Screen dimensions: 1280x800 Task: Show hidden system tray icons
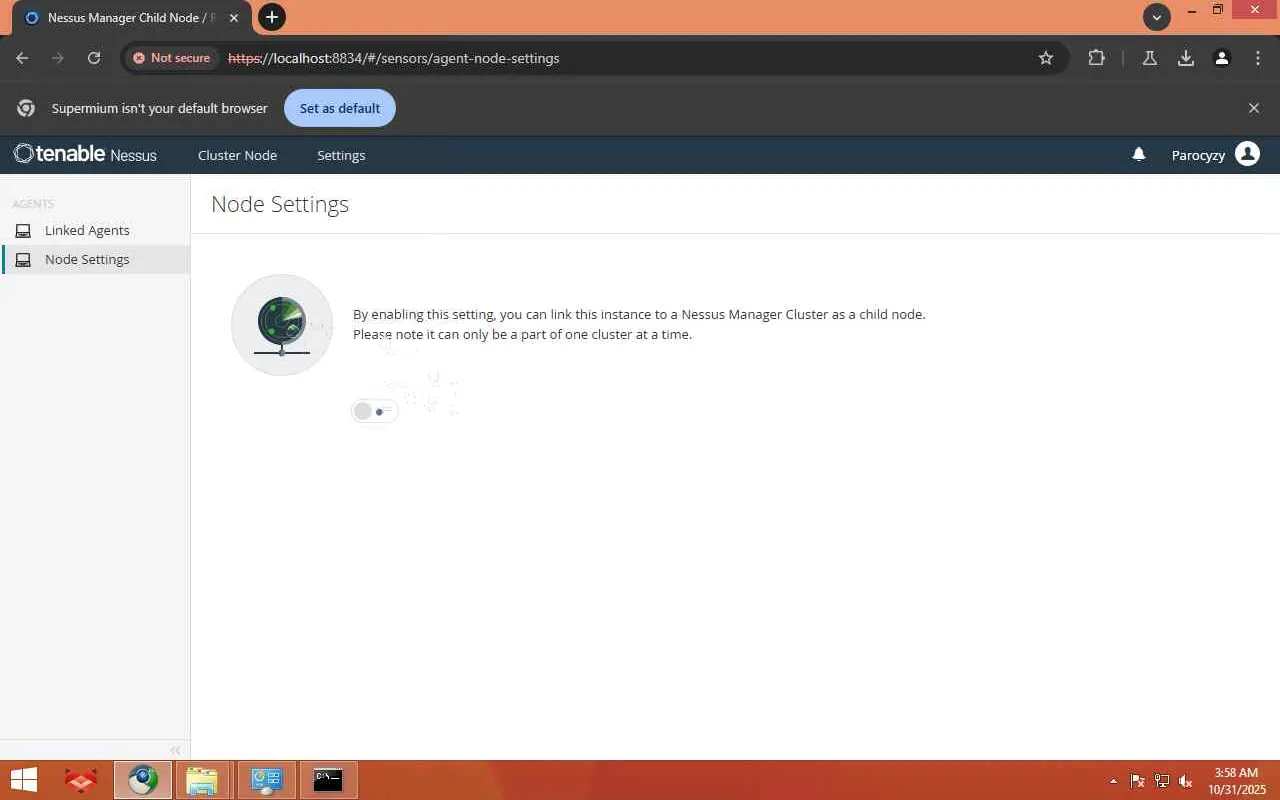click(1113, 781)
